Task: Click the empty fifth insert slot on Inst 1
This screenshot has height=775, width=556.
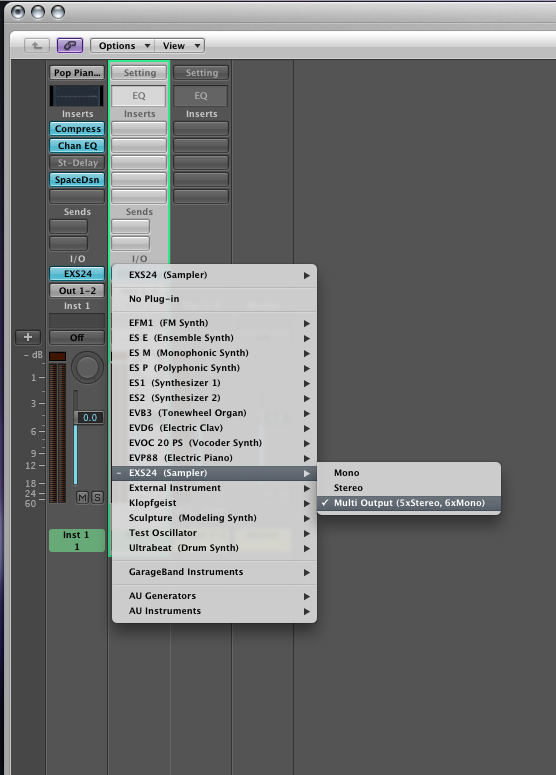Action: tap(77, 196)
